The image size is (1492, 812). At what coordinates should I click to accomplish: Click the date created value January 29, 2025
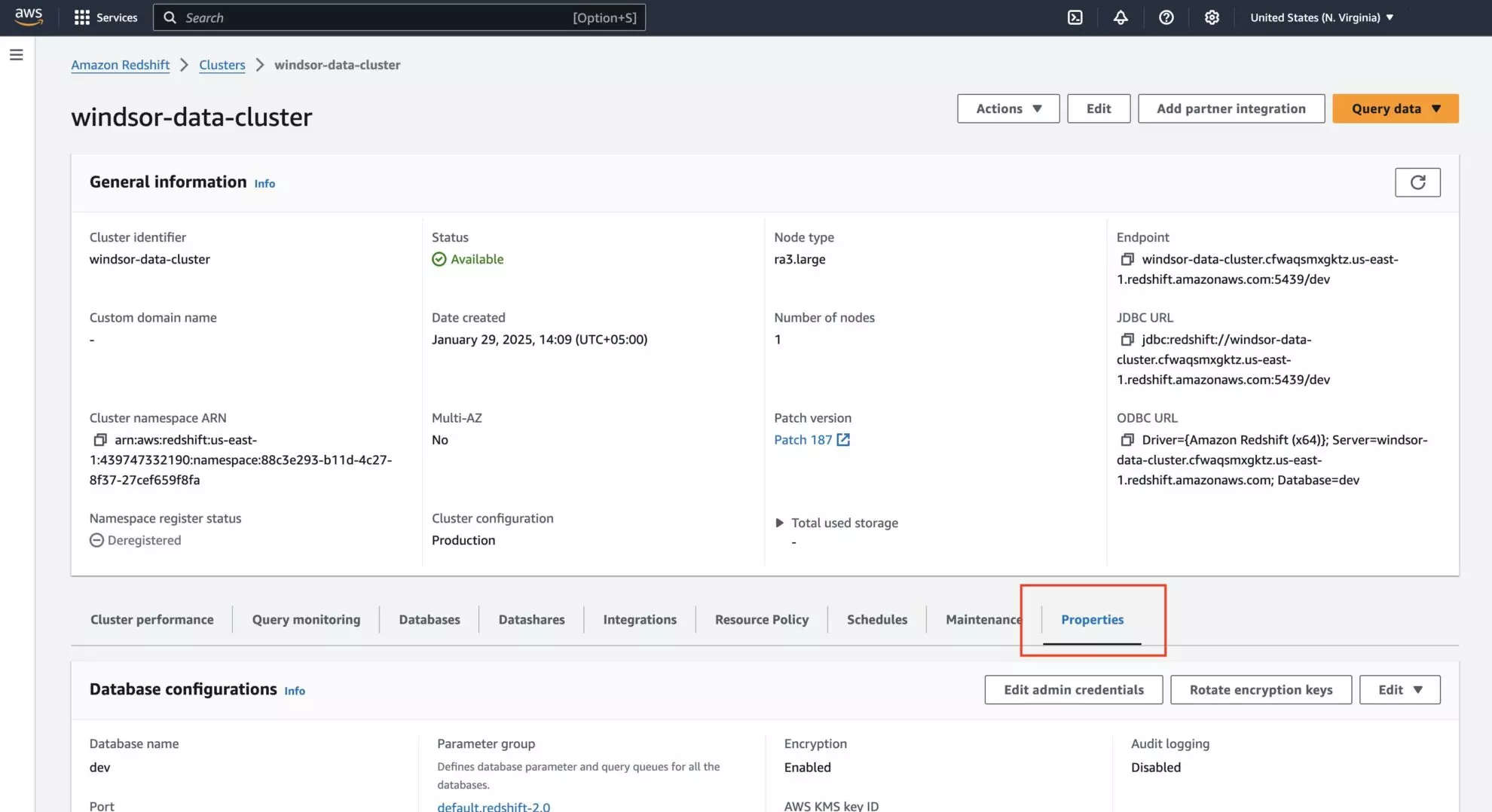point(540,340)
